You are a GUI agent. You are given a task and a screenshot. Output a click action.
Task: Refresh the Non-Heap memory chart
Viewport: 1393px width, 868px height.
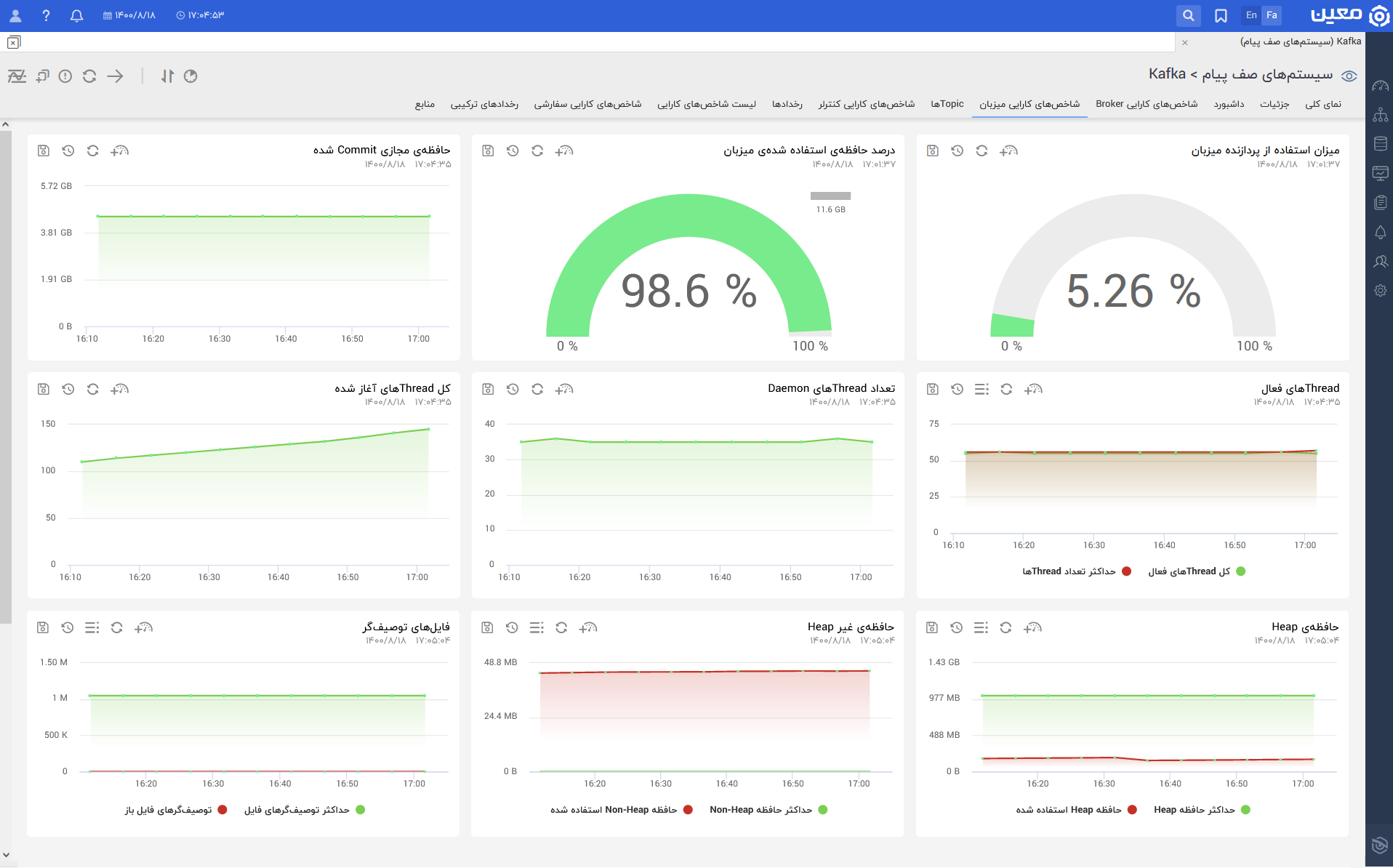click(x=561, y=627)
